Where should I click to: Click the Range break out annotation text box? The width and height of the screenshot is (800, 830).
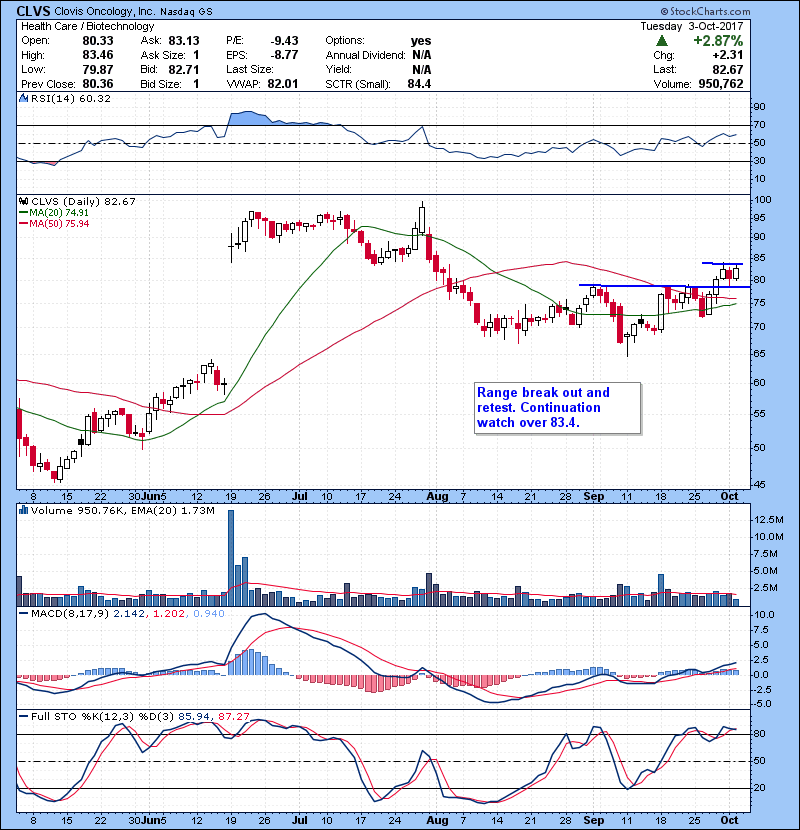(558, 408)
